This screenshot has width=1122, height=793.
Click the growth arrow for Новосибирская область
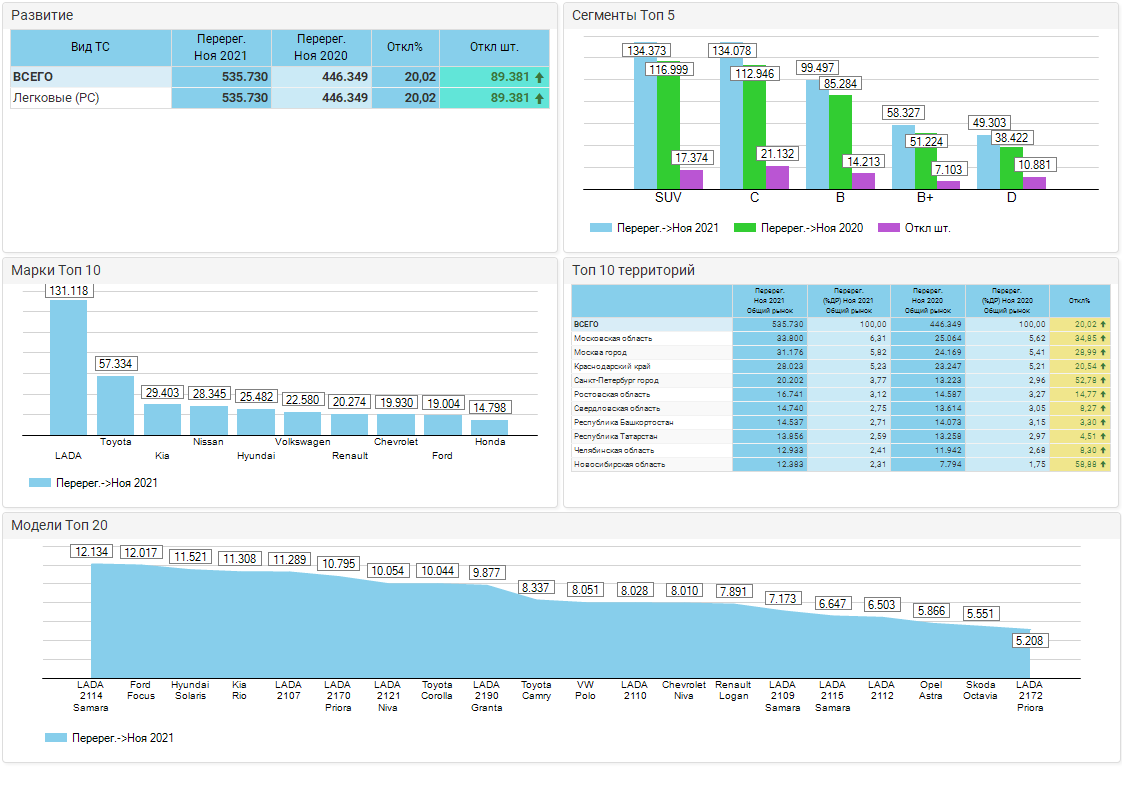(1104, 465)
